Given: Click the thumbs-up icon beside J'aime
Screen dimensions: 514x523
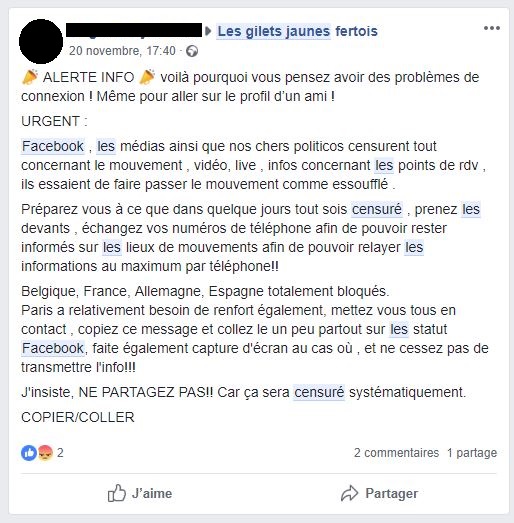Looking at the screenshot, I should pyautogui.click(x=116, y=493).
